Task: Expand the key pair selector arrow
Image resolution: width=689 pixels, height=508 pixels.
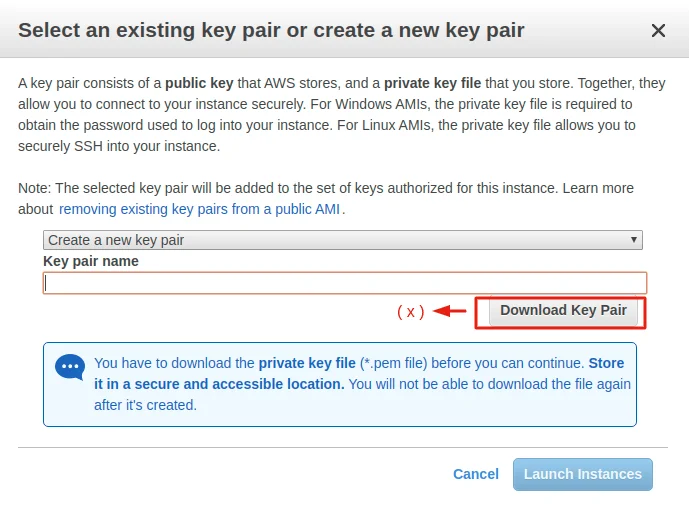Action: (x=634, y=240)
